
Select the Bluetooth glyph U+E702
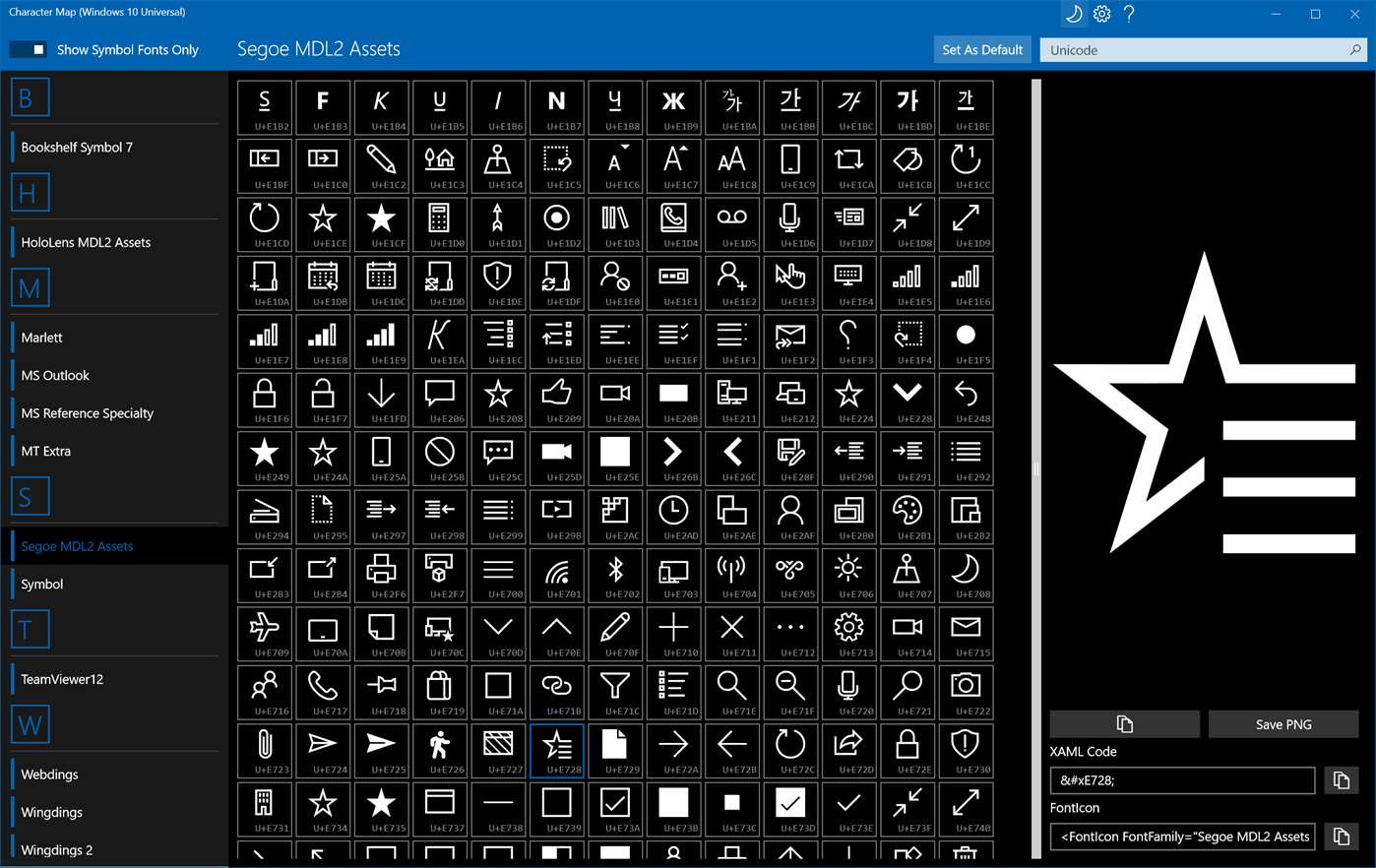(x=615, y=576)
